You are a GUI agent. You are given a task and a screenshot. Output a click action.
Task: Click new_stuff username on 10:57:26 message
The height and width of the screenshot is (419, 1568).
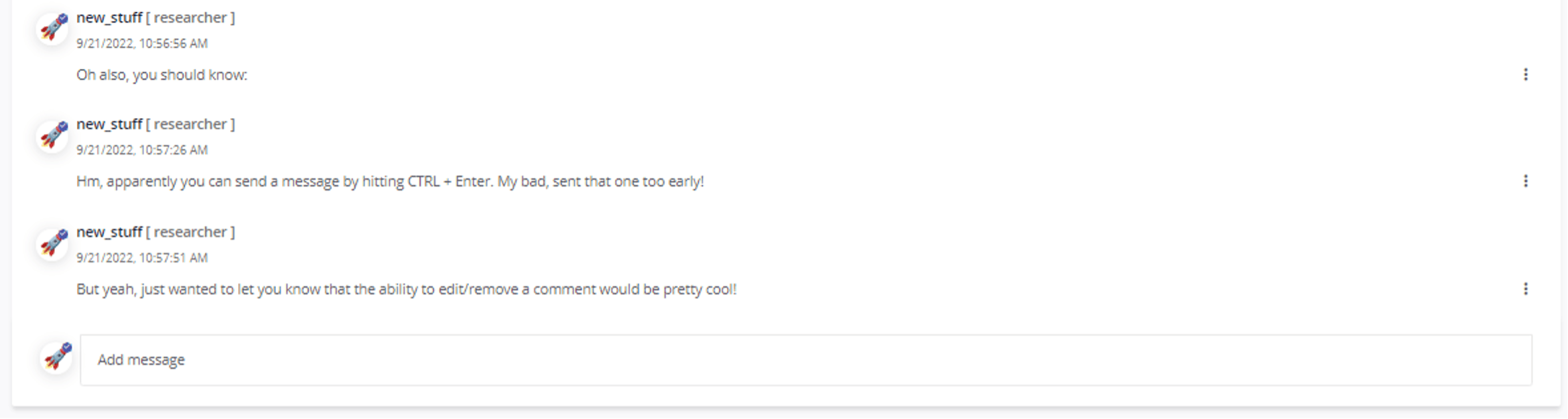click(x=109, y=125)
